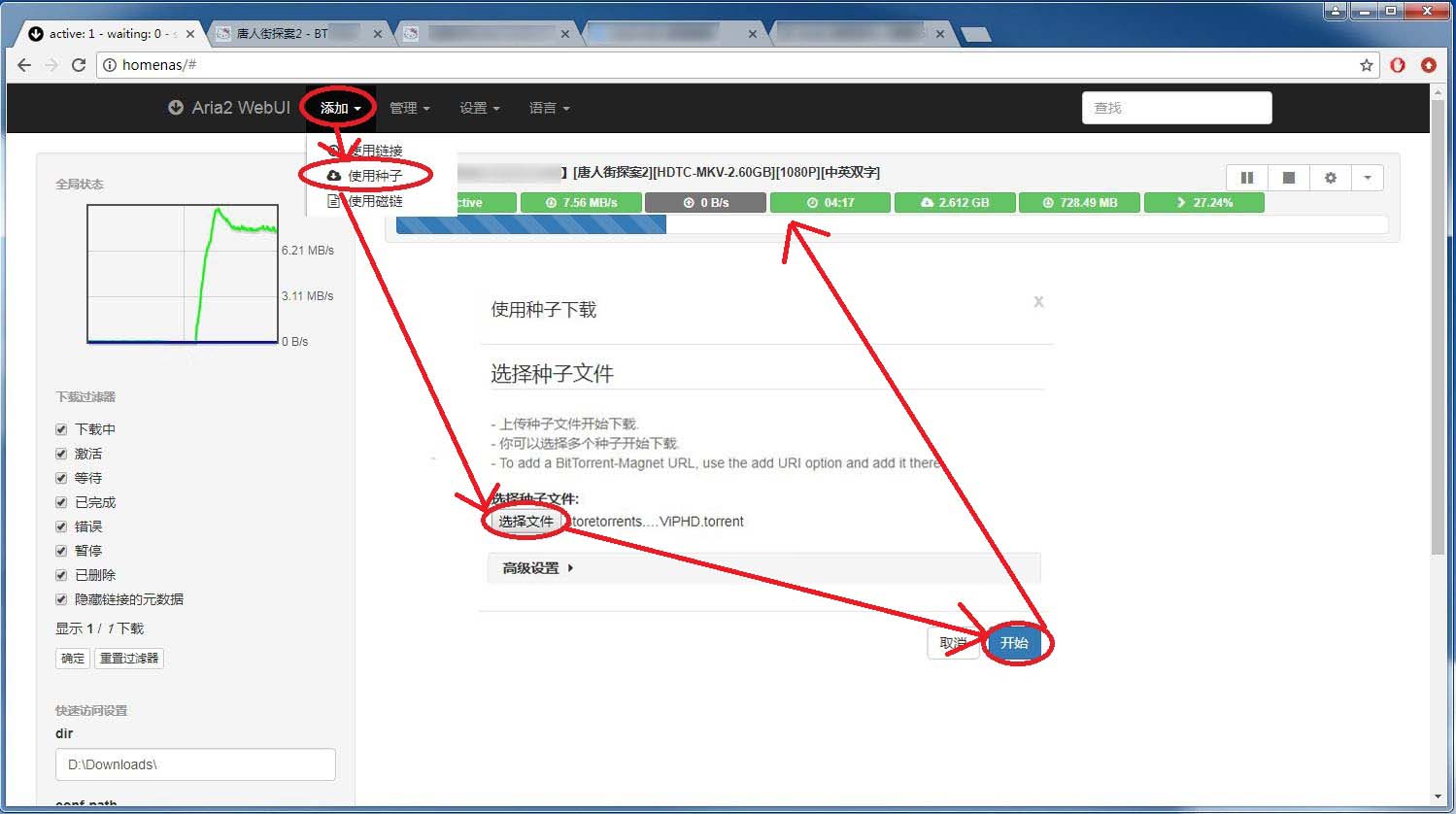Screen dimensions: 1456x814
Task: Click the browser back arrow
Action: pos(24,65)
